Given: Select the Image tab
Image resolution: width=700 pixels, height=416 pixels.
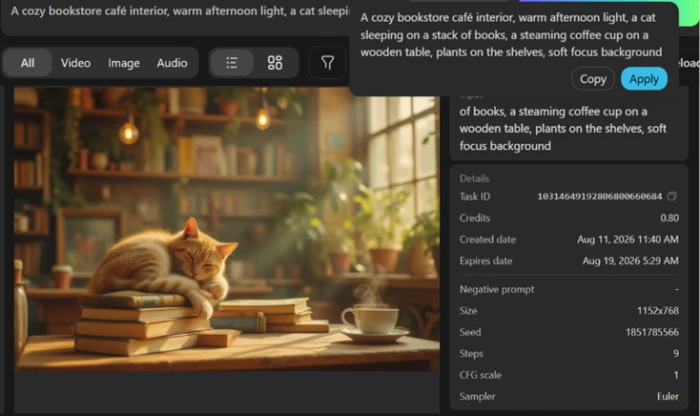Looking at the screenshot, I should 124,63.
